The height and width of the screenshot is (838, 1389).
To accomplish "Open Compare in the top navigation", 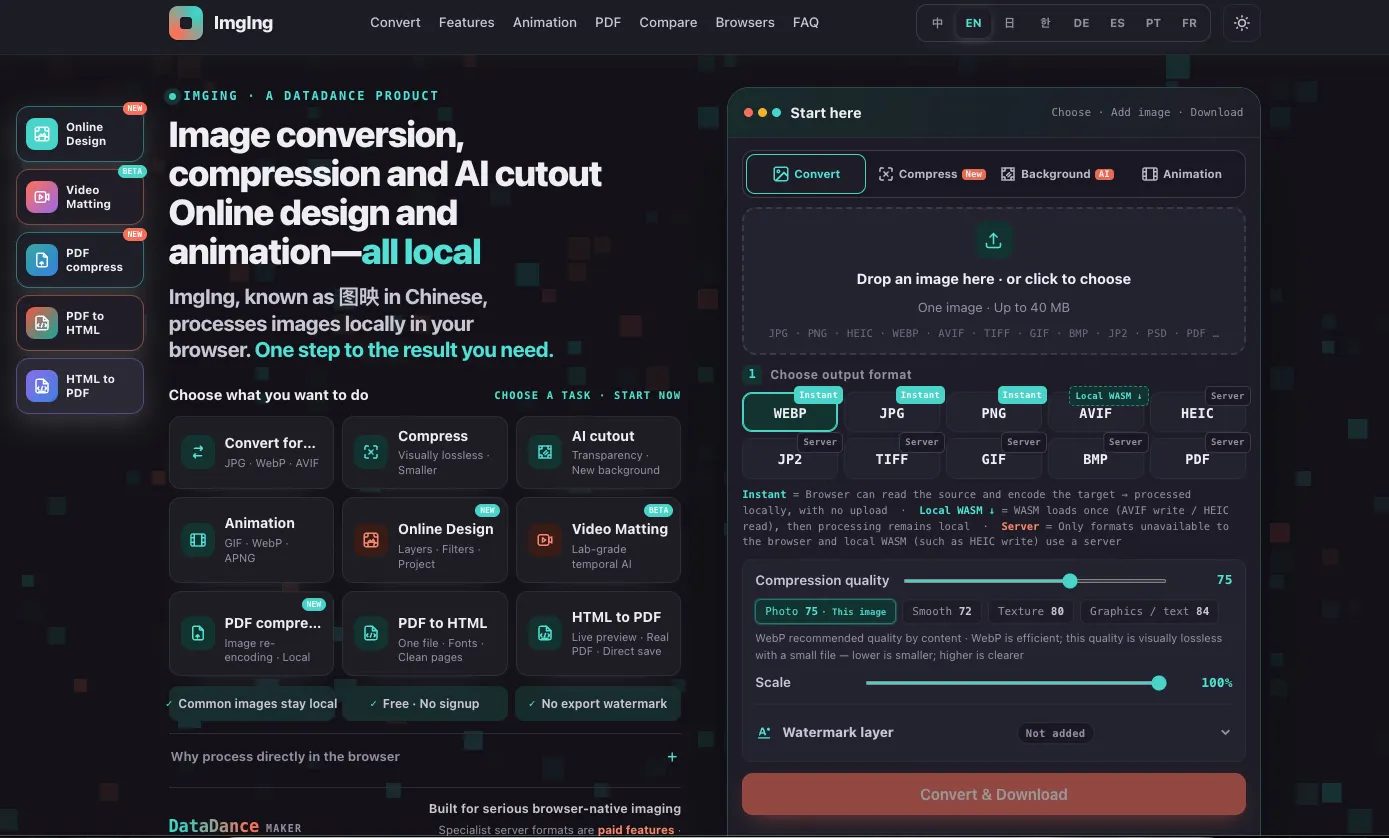I will tap(668, 22).
